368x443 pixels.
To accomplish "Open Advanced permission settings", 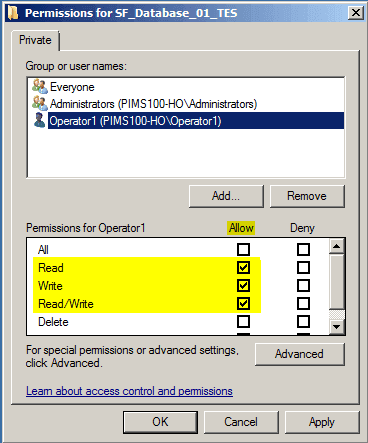I will [x=299, y=354].
